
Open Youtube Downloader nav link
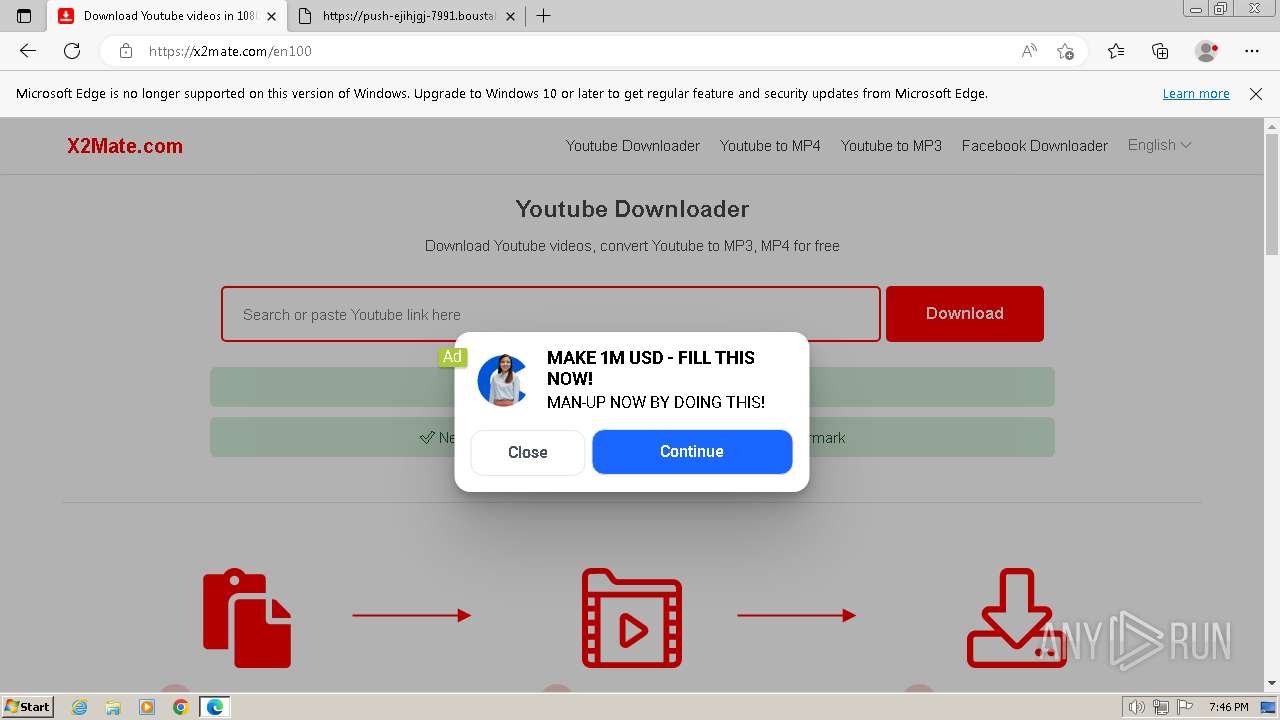pyautogui.click(x=633, y=146)
